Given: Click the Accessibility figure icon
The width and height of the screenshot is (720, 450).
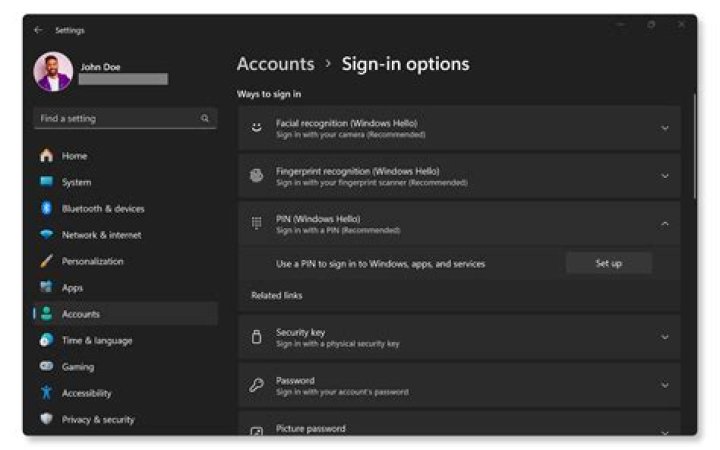Looking at the screenshot, I should click(x=46, y=393).
